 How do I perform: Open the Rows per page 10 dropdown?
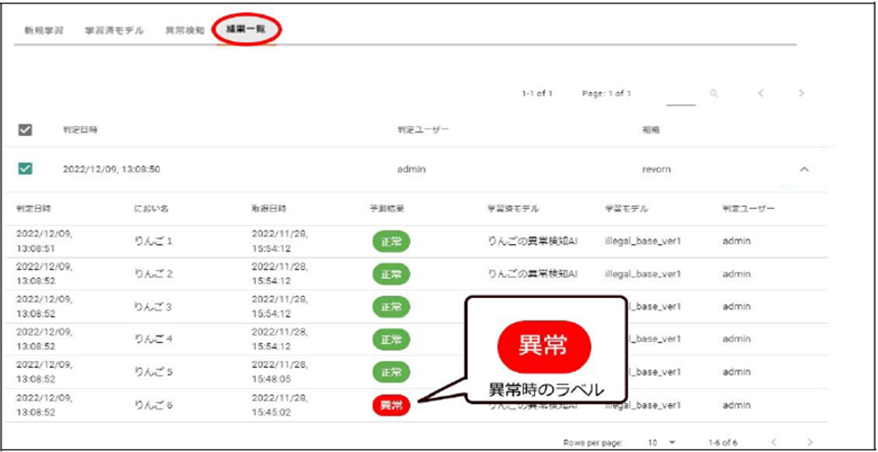(662, 442)
